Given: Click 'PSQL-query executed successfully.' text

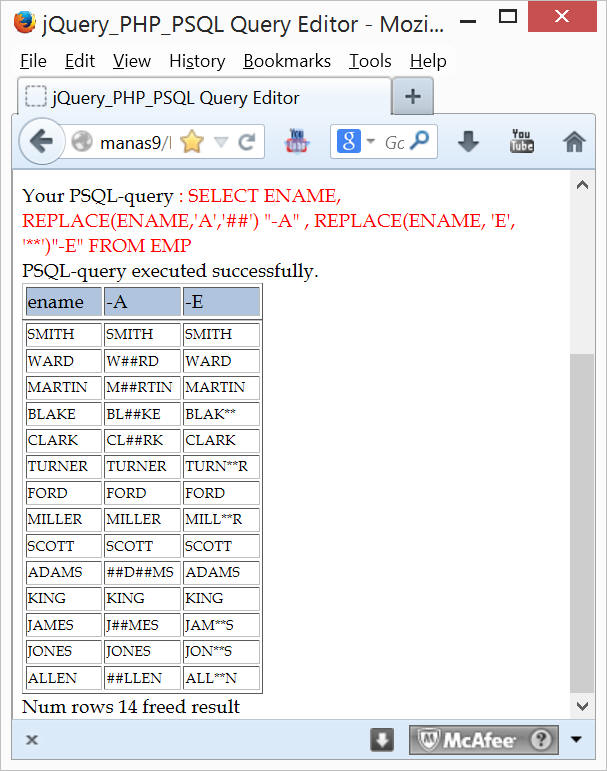Looking at the screenshot, I should (170, 271).
